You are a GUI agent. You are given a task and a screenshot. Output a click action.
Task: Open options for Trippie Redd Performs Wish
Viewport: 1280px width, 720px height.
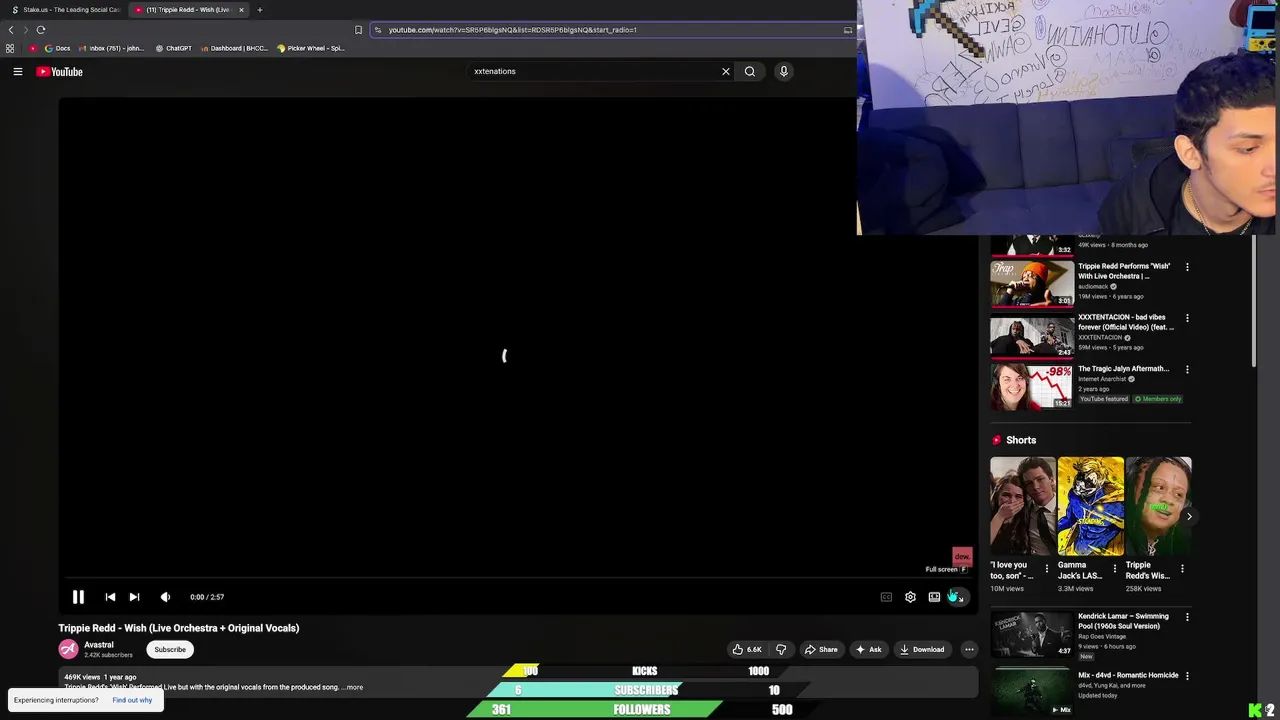tap(1187, 267)
